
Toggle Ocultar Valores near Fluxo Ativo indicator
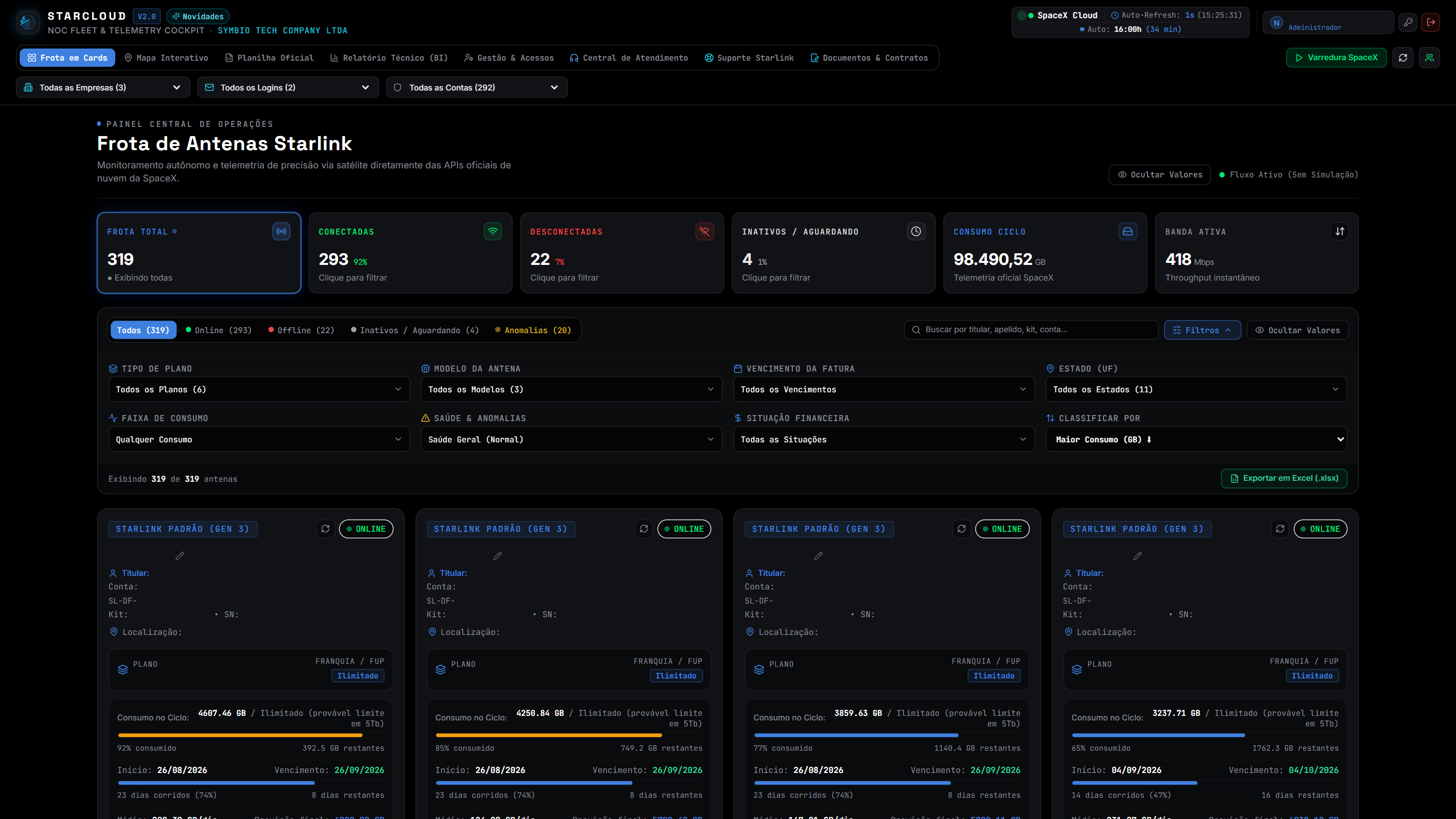1160,174
